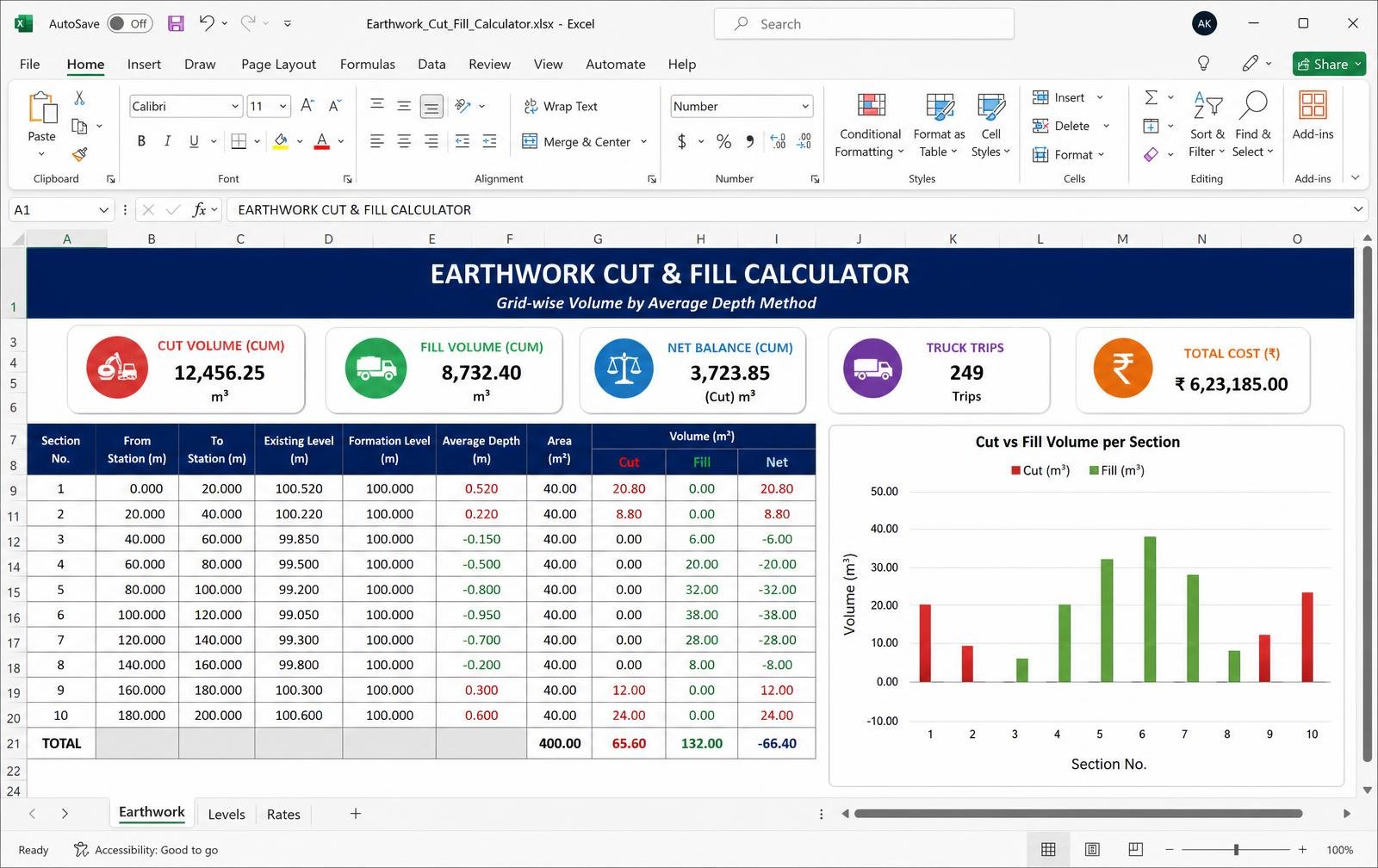Viewport: 1378px width, 868px height.
Task: Switch to the Page Layout tab
Action: pos(278,64)
